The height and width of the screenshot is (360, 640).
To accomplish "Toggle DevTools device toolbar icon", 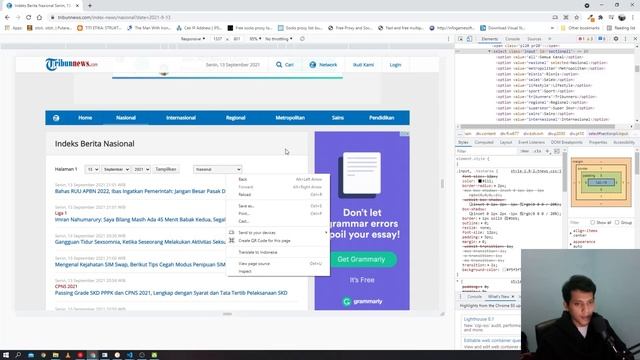I will click(469, 39).
